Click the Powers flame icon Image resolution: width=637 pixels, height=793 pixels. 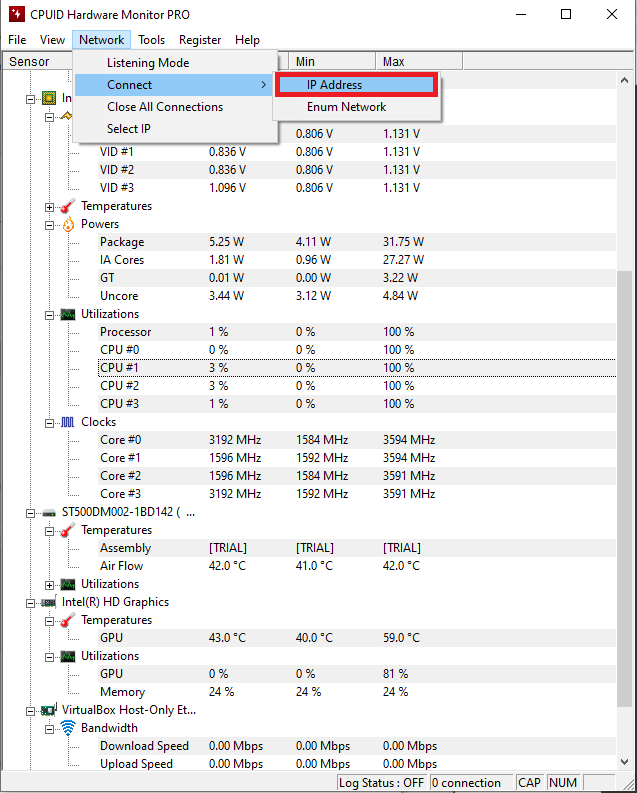coord(68,224)
